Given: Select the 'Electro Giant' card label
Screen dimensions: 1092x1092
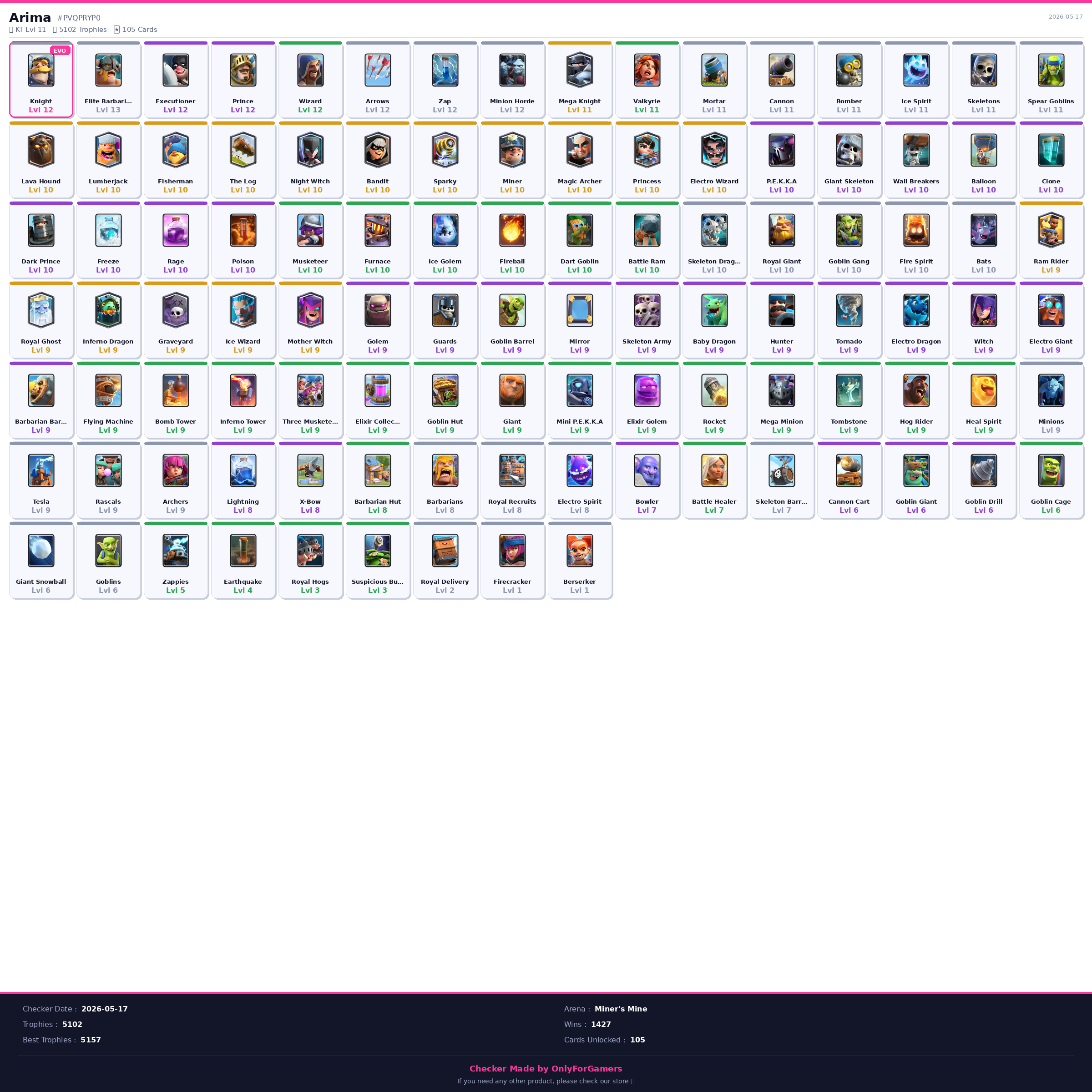Looking at the screenshot, I should coord(1052,341).
